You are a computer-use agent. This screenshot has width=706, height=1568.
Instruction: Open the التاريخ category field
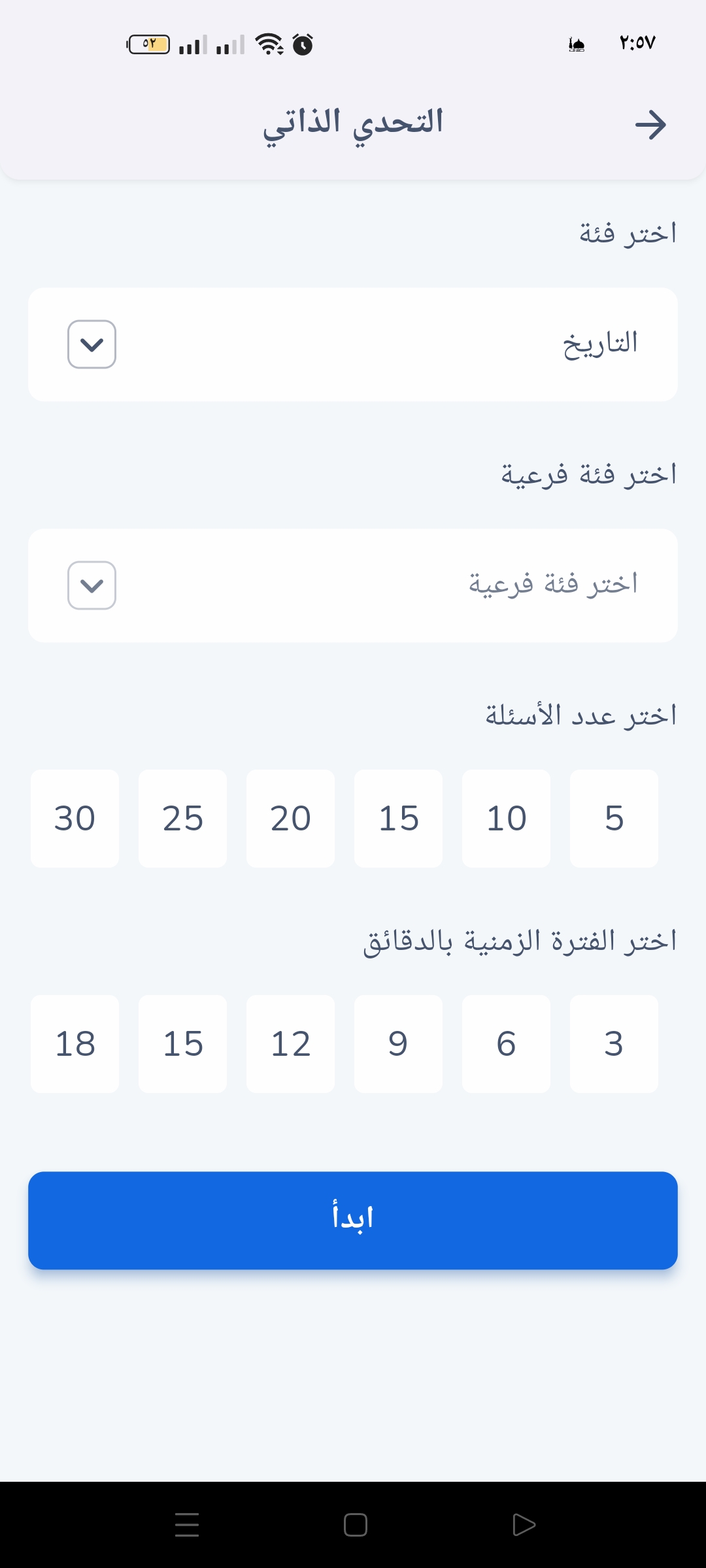click(x=392, y=344)
